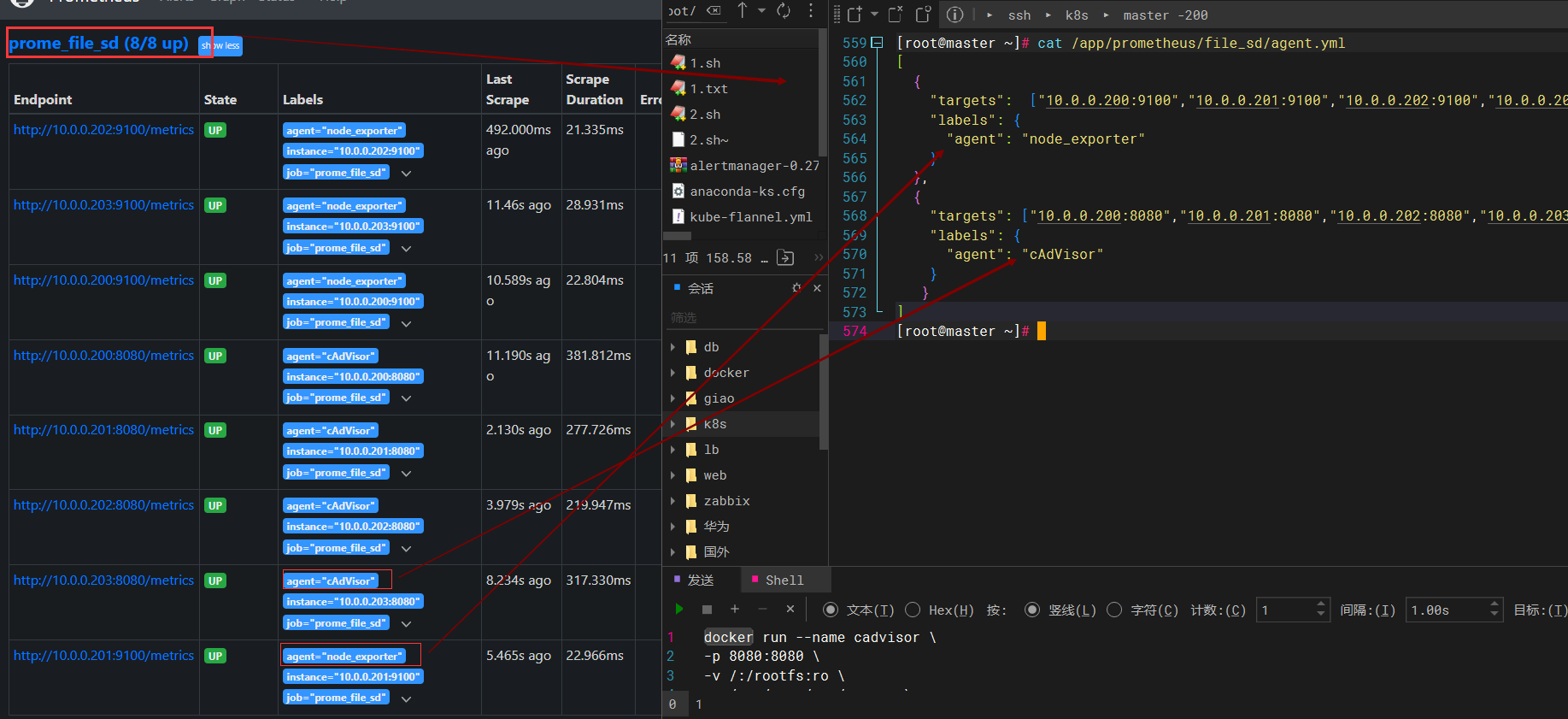
Task: Expand the lb session folder
Action: 672,450
